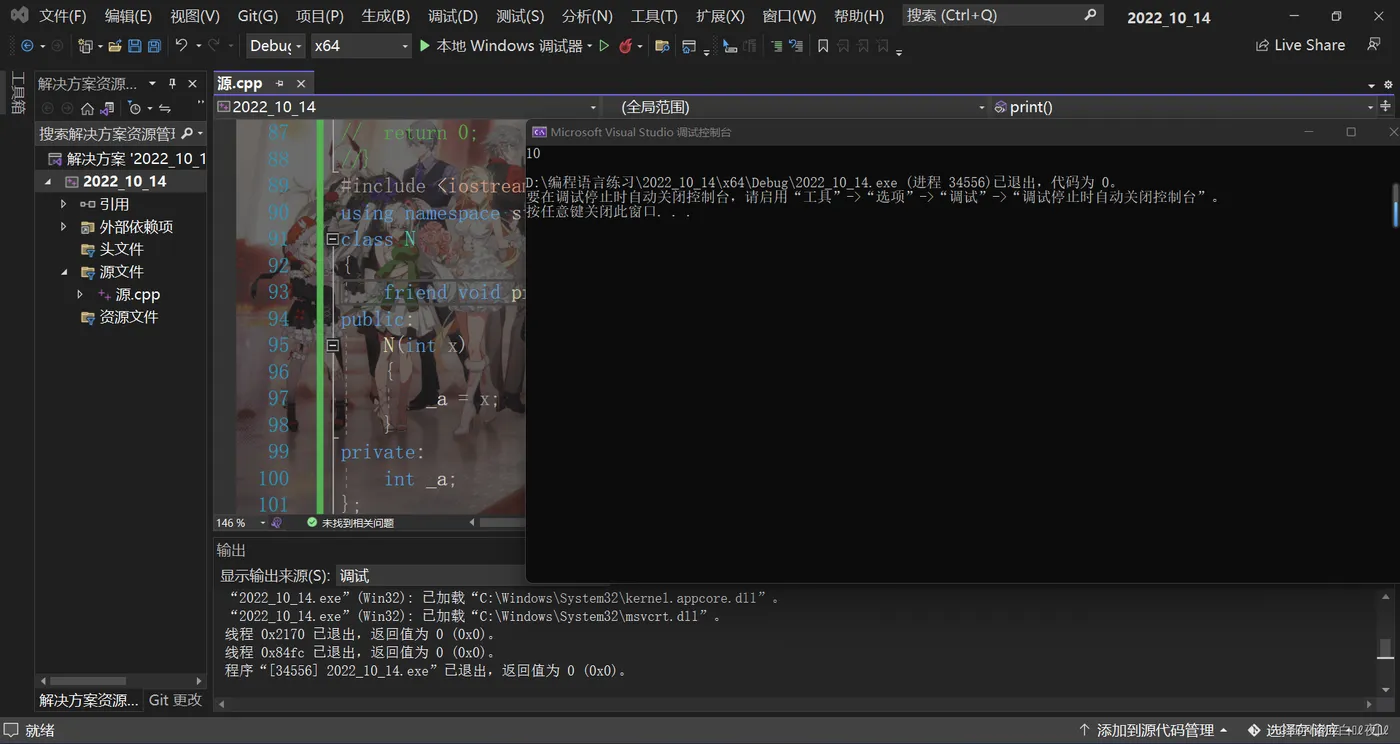Click the pending changes filter clock icon

tap(135, 108)
